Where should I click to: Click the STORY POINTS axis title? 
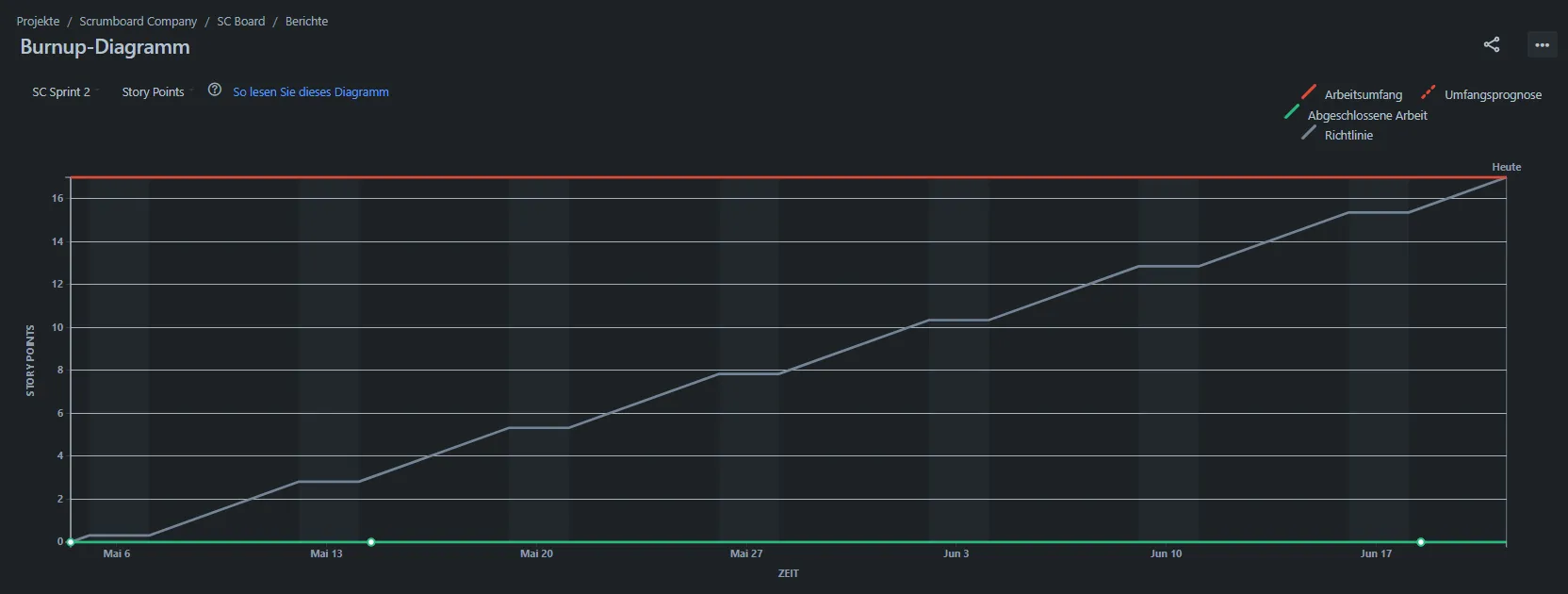pyautogui.click(x=30, y=360)
